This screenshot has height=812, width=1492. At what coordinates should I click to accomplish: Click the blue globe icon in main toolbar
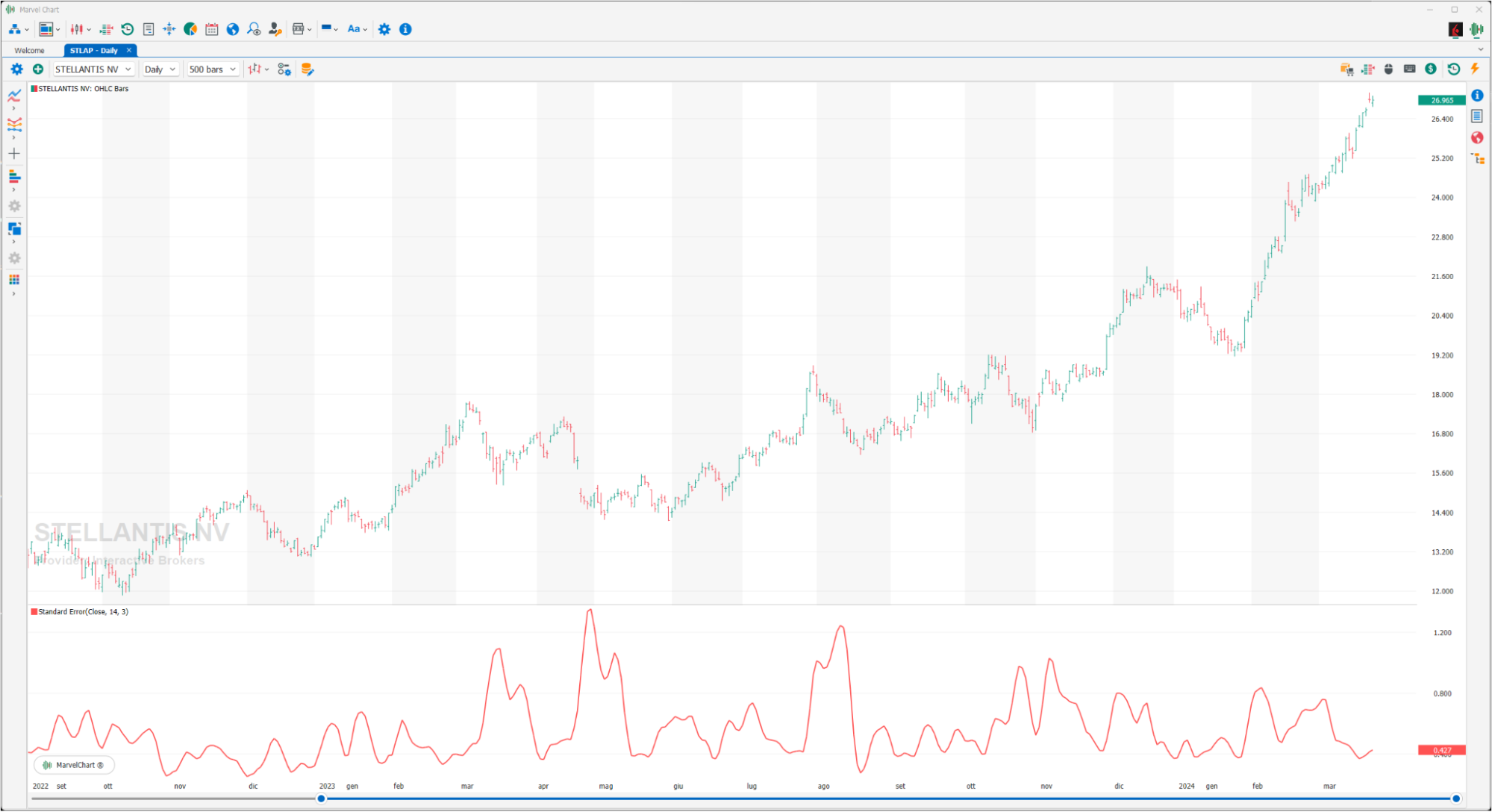pyautogui.click(x=233, y=29)
